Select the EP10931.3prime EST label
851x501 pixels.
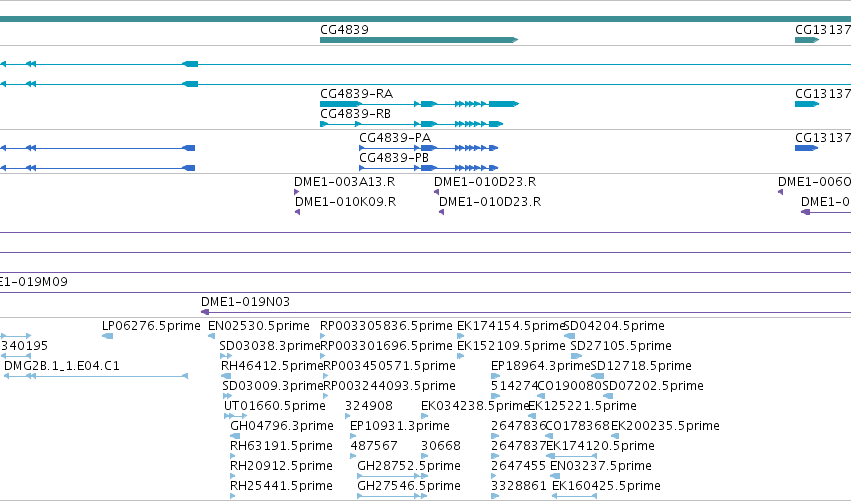(x=400, y=427)
